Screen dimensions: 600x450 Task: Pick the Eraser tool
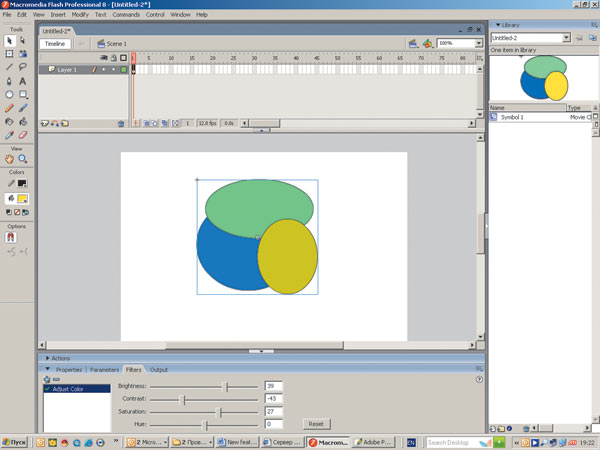tap(22, 135)
